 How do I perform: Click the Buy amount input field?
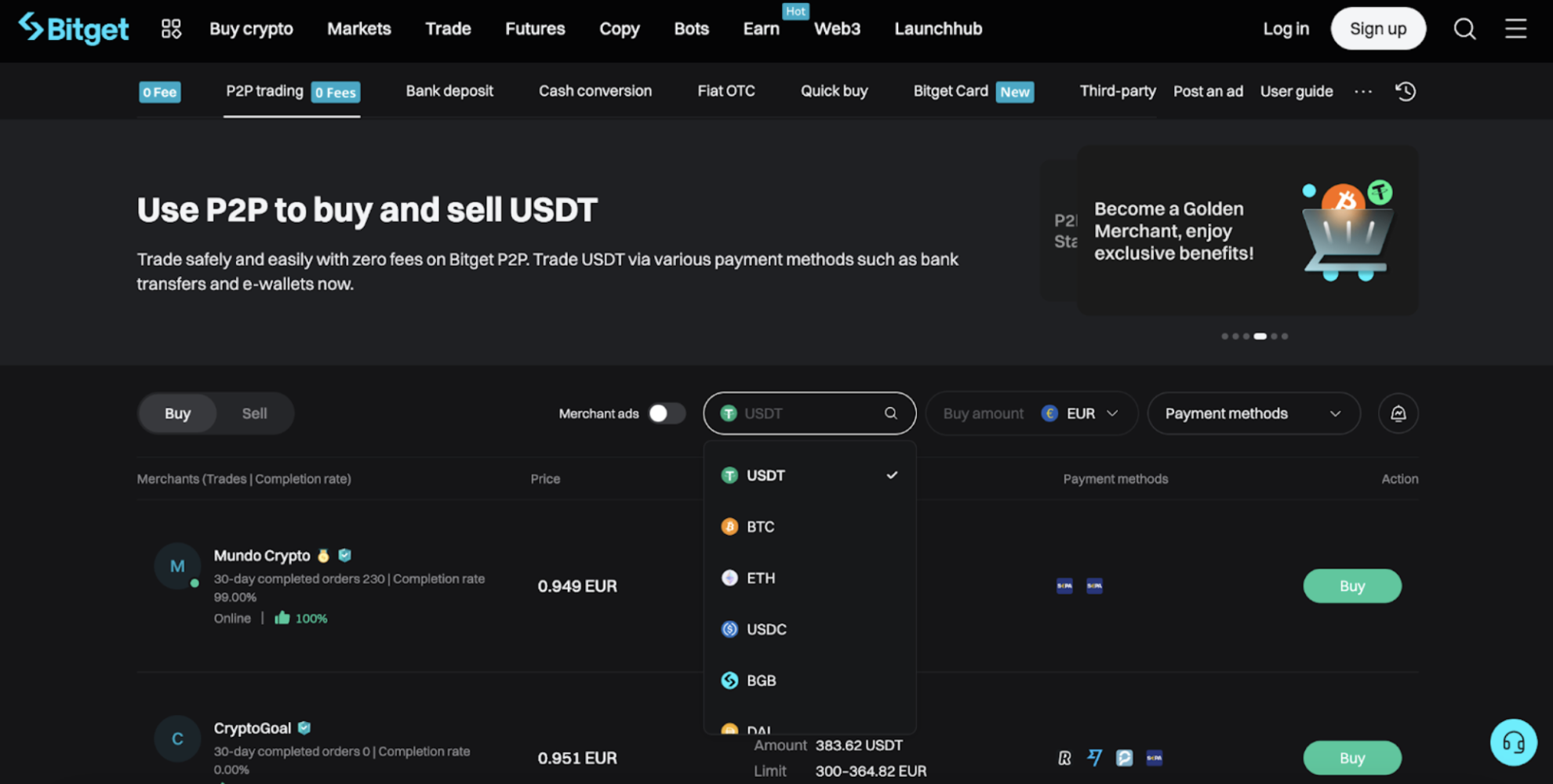pyautogui.click(x=983, y=413)
